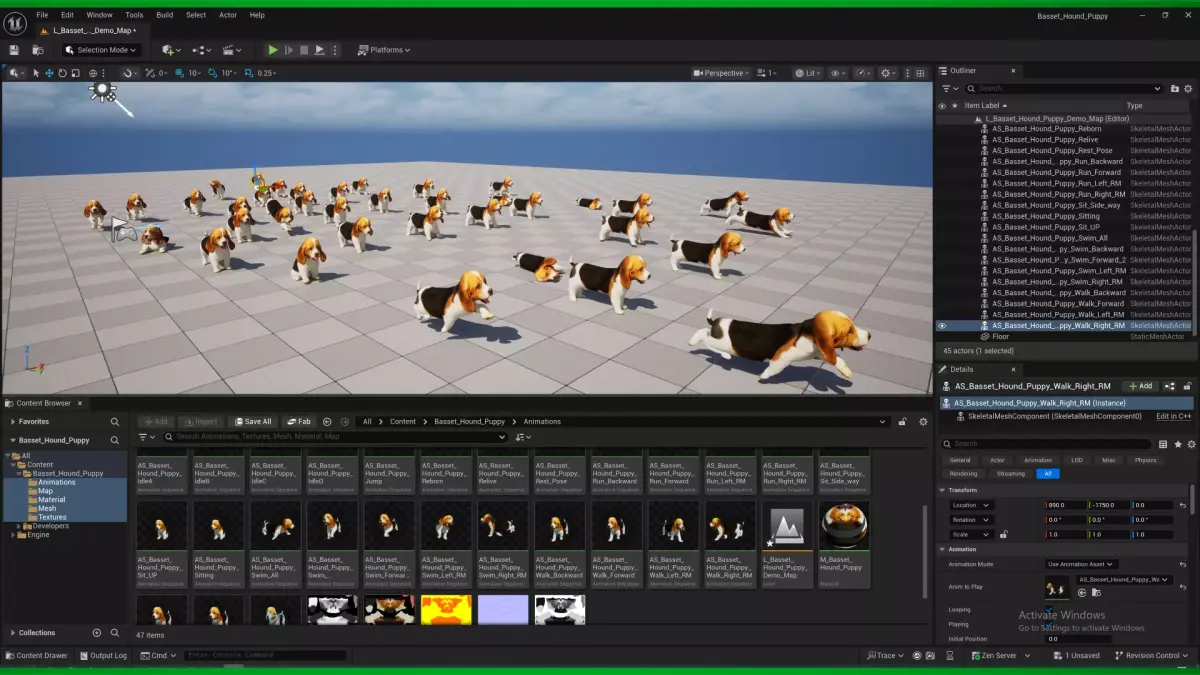Select the Animations folder in tree

tap(57, 482)
